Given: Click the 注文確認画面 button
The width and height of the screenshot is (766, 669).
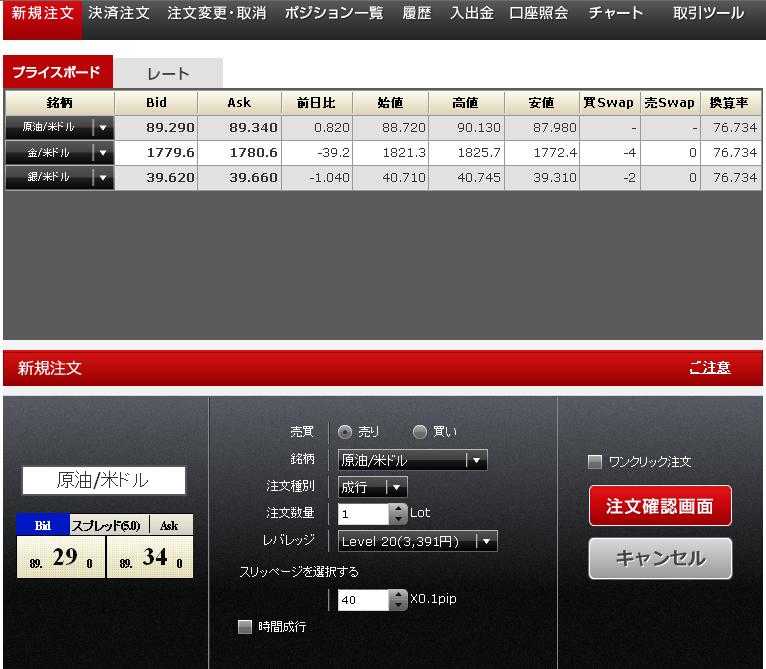Looking at the screenshot, I should 660,506.
